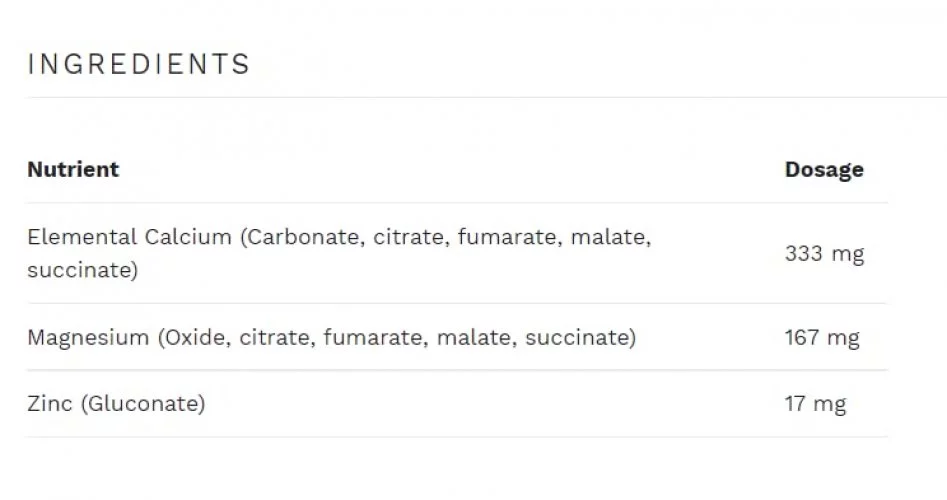Screen dimensions: 947x500
Task: Click malate in the Magnesium row
Action: pos(474,337)
